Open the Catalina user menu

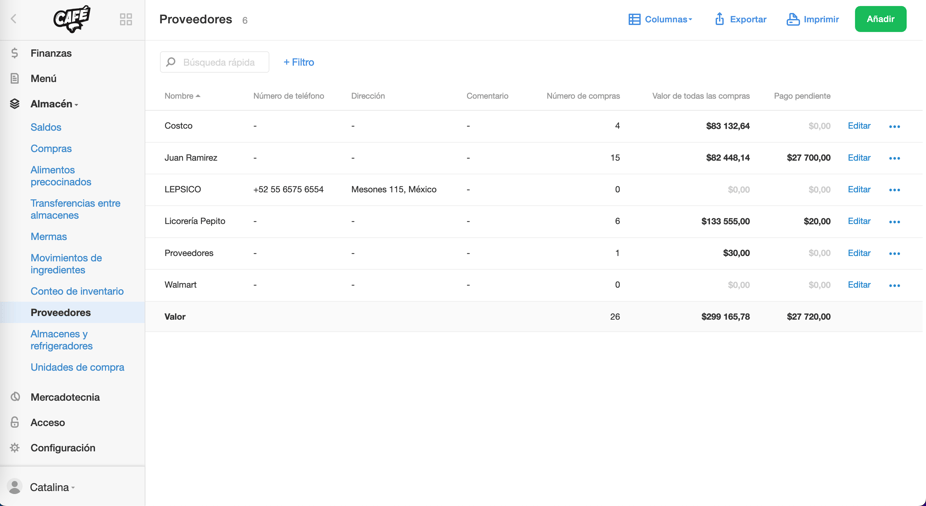pos(52,487)
